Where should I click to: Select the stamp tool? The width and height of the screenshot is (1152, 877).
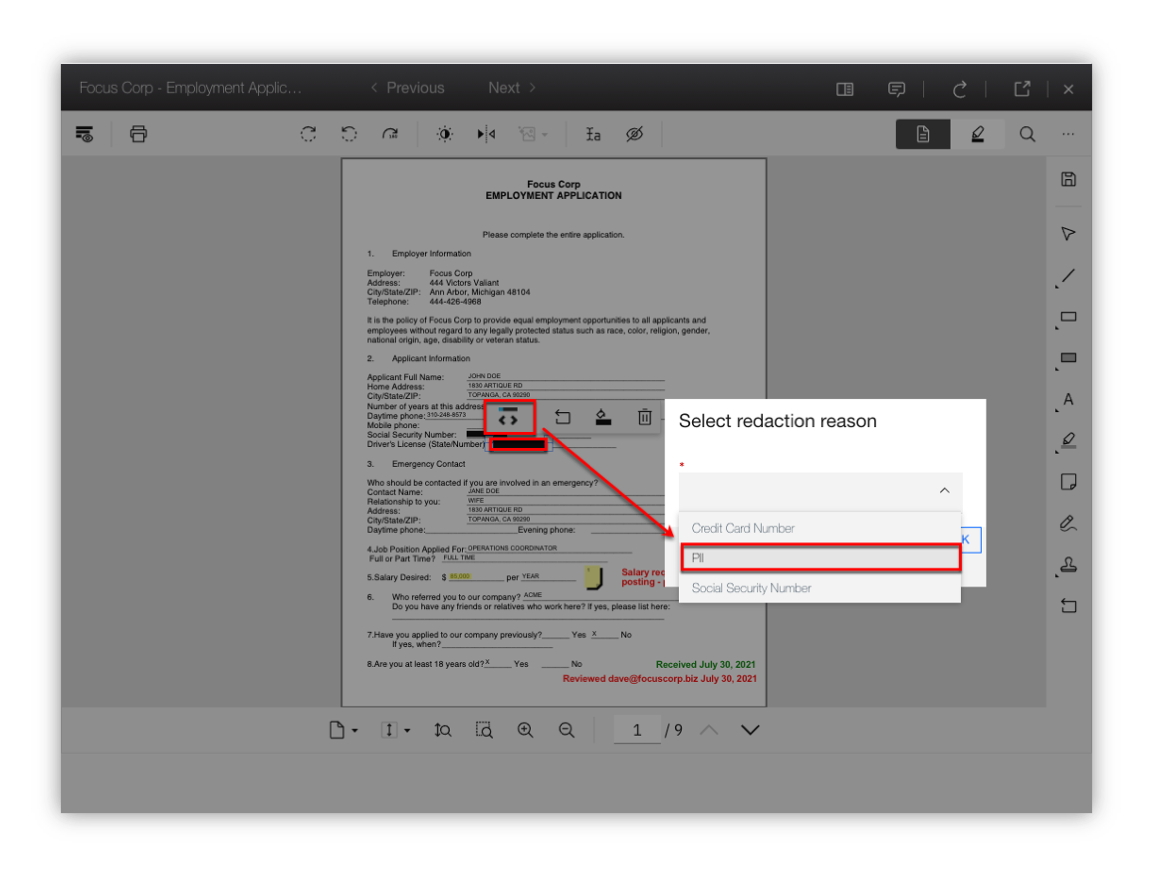(1068, 565)
